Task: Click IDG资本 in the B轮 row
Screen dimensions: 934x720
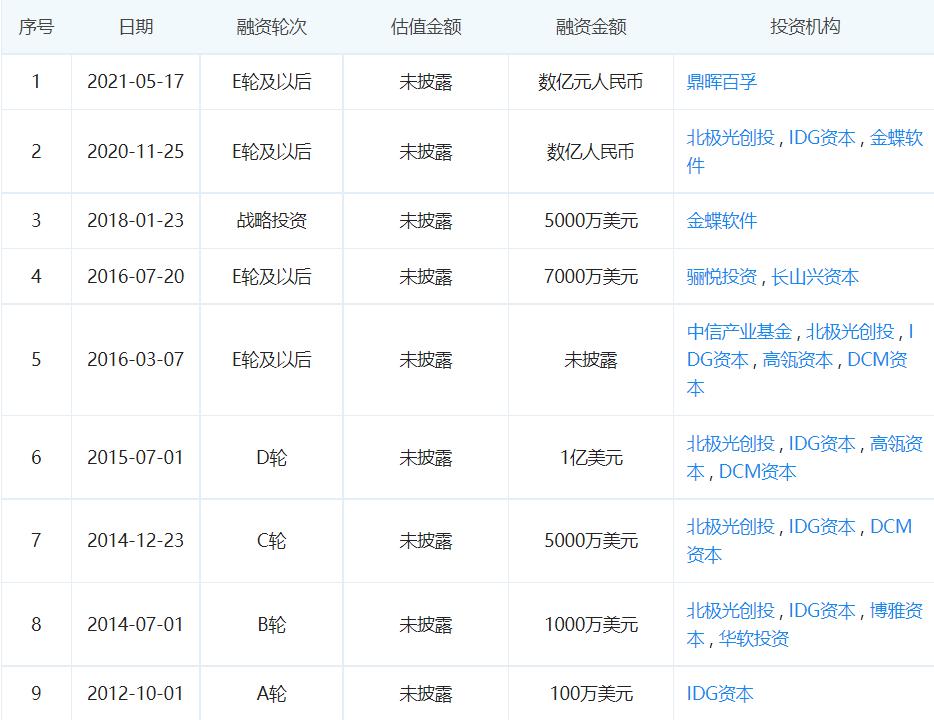Action: 822,610
